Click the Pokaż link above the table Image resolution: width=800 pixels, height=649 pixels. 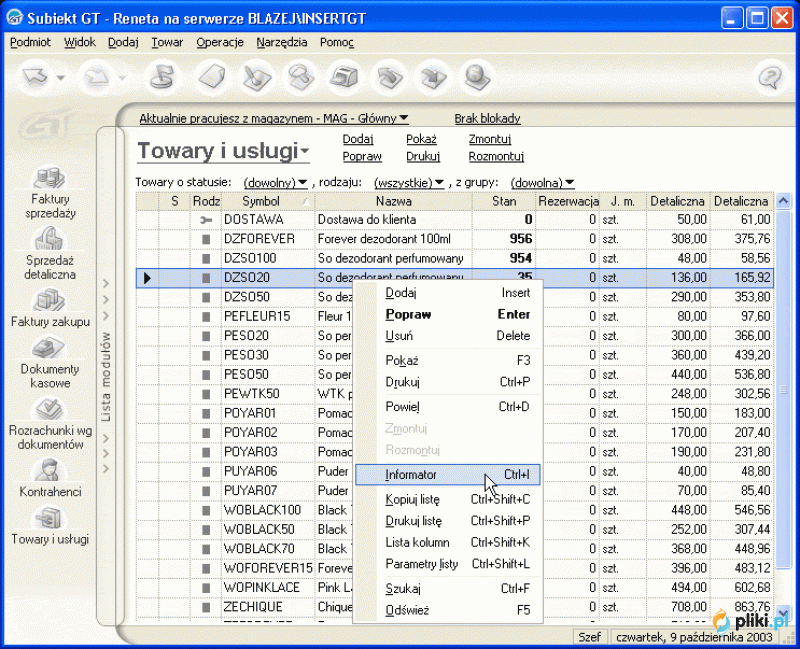[421, 139]
